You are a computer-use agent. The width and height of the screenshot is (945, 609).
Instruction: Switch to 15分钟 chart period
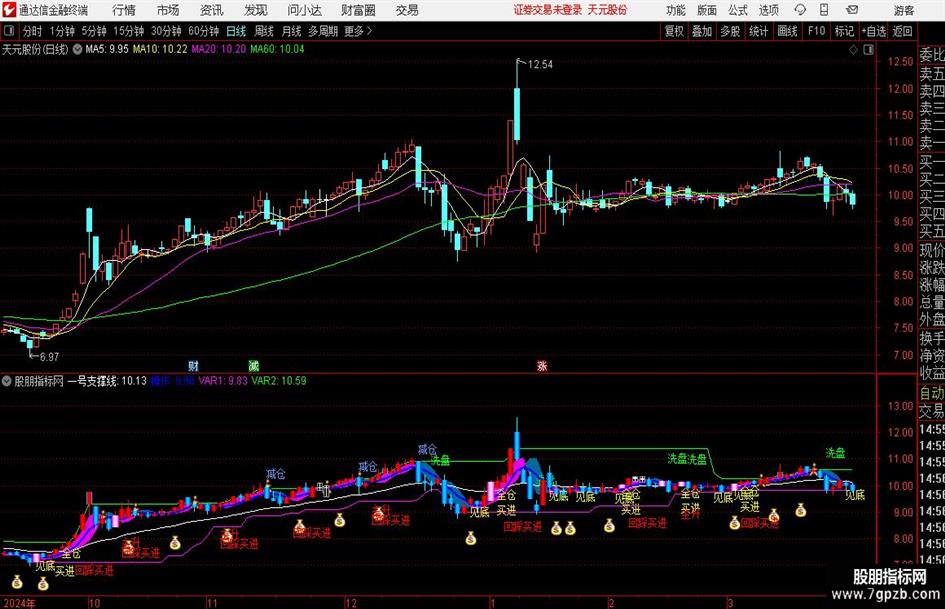[129, 31]
